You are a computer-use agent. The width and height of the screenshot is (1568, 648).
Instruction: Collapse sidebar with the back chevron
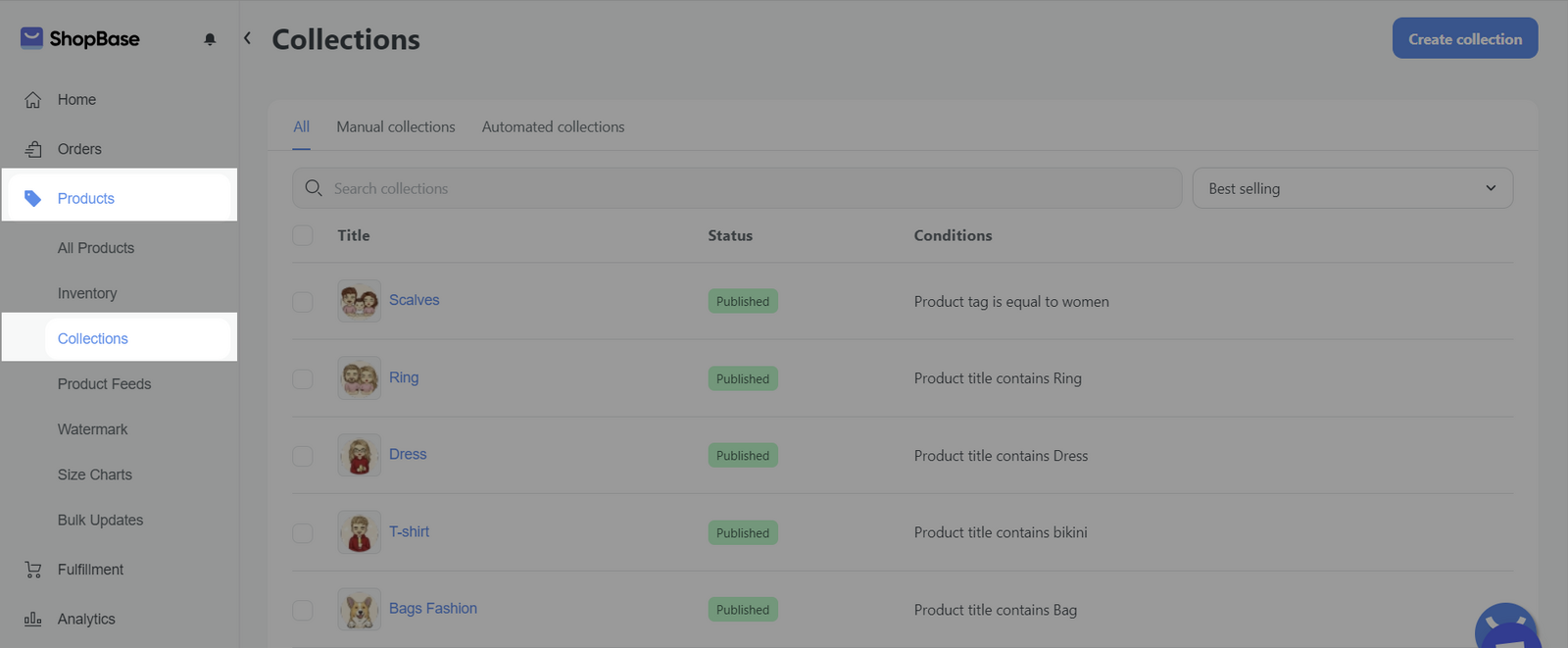pyautogui.click(x=247, y=38)
